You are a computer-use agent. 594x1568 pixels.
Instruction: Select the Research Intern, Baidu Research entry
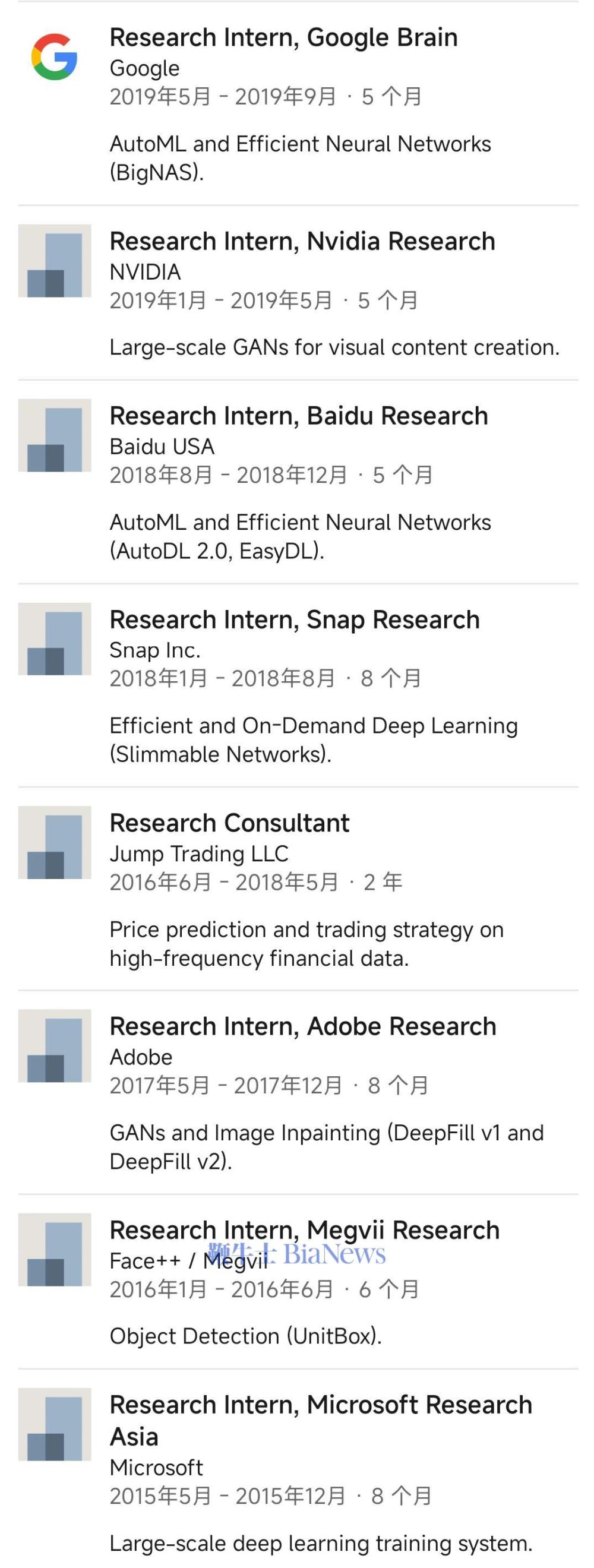coord(299,416)
